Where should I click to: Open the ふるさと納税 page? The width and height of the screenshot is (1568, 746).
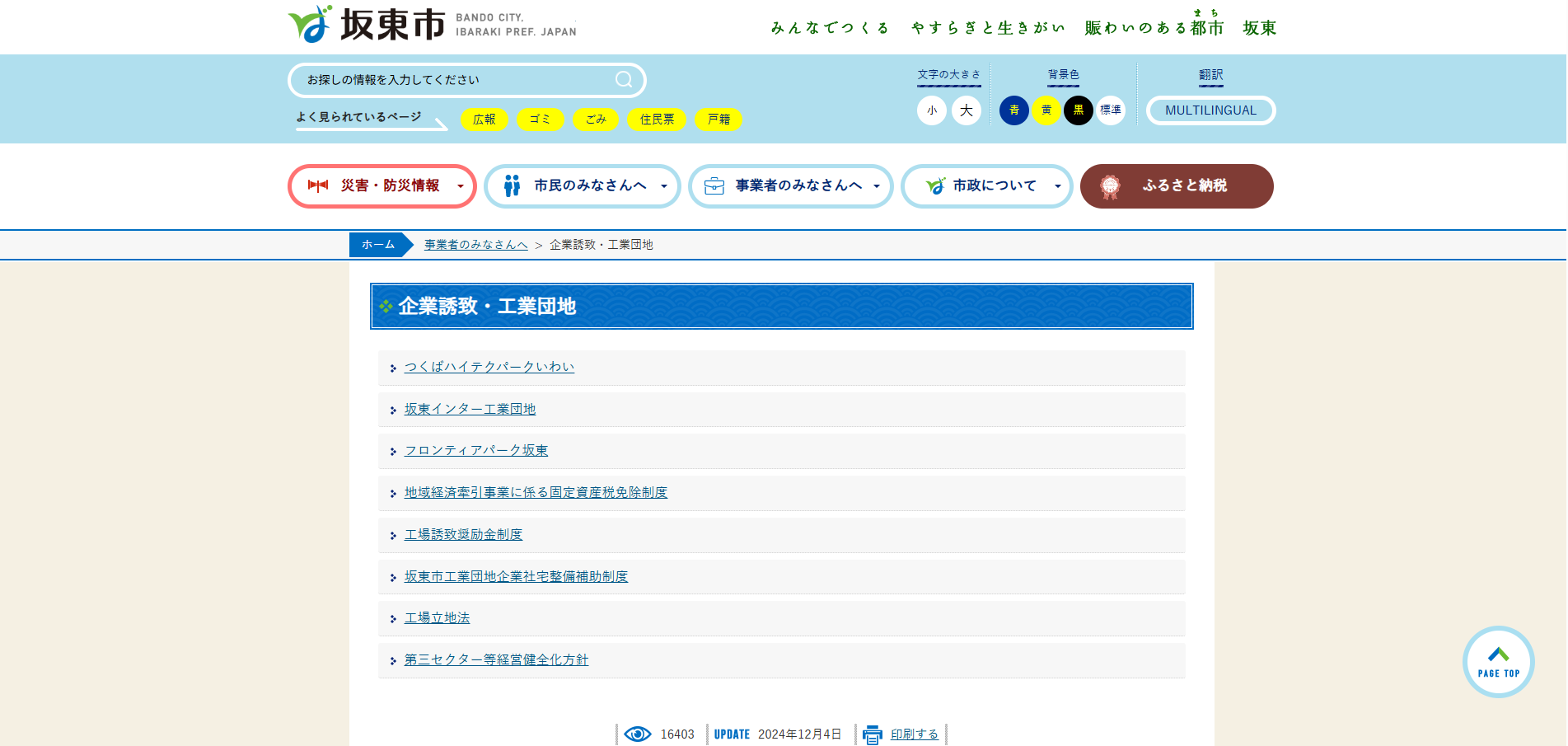point(1177,186)
